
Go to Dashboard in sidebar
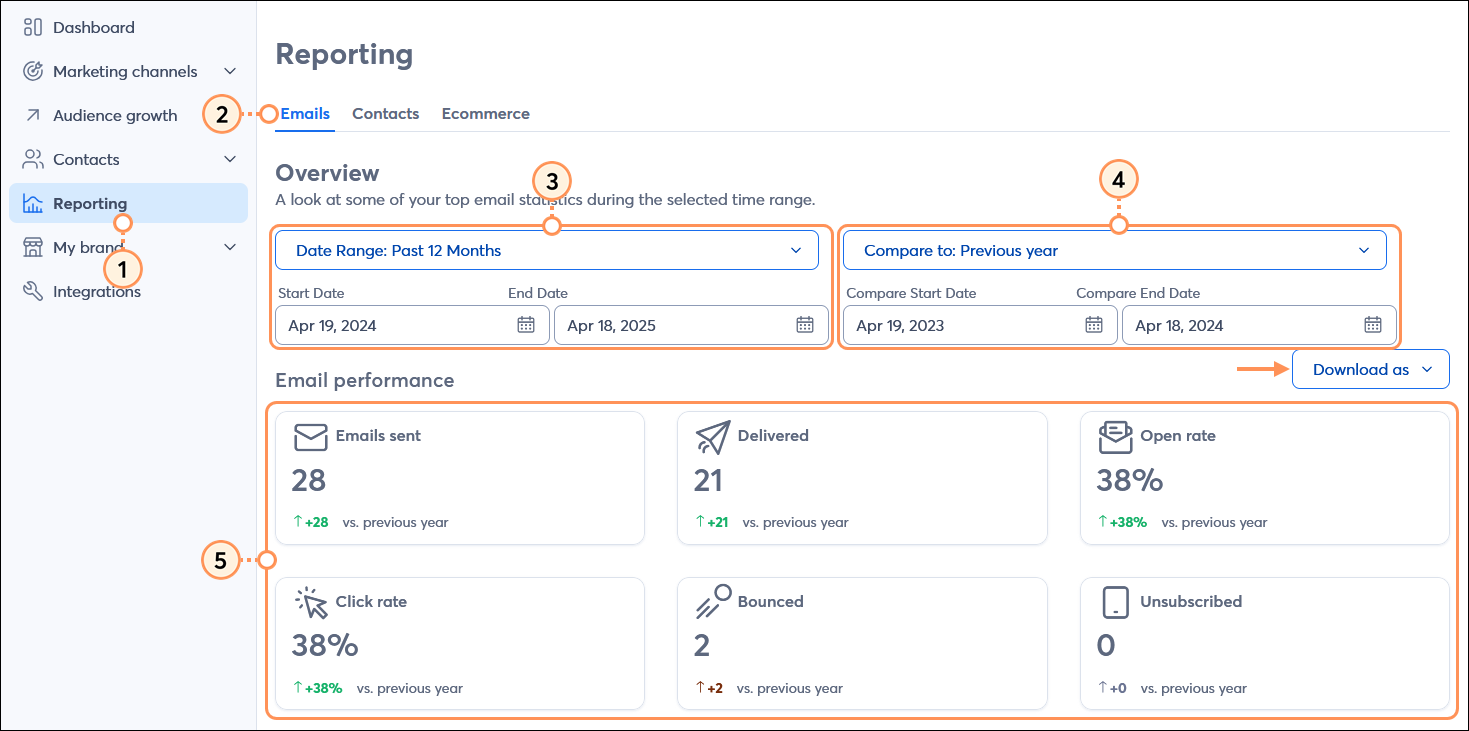94,27
